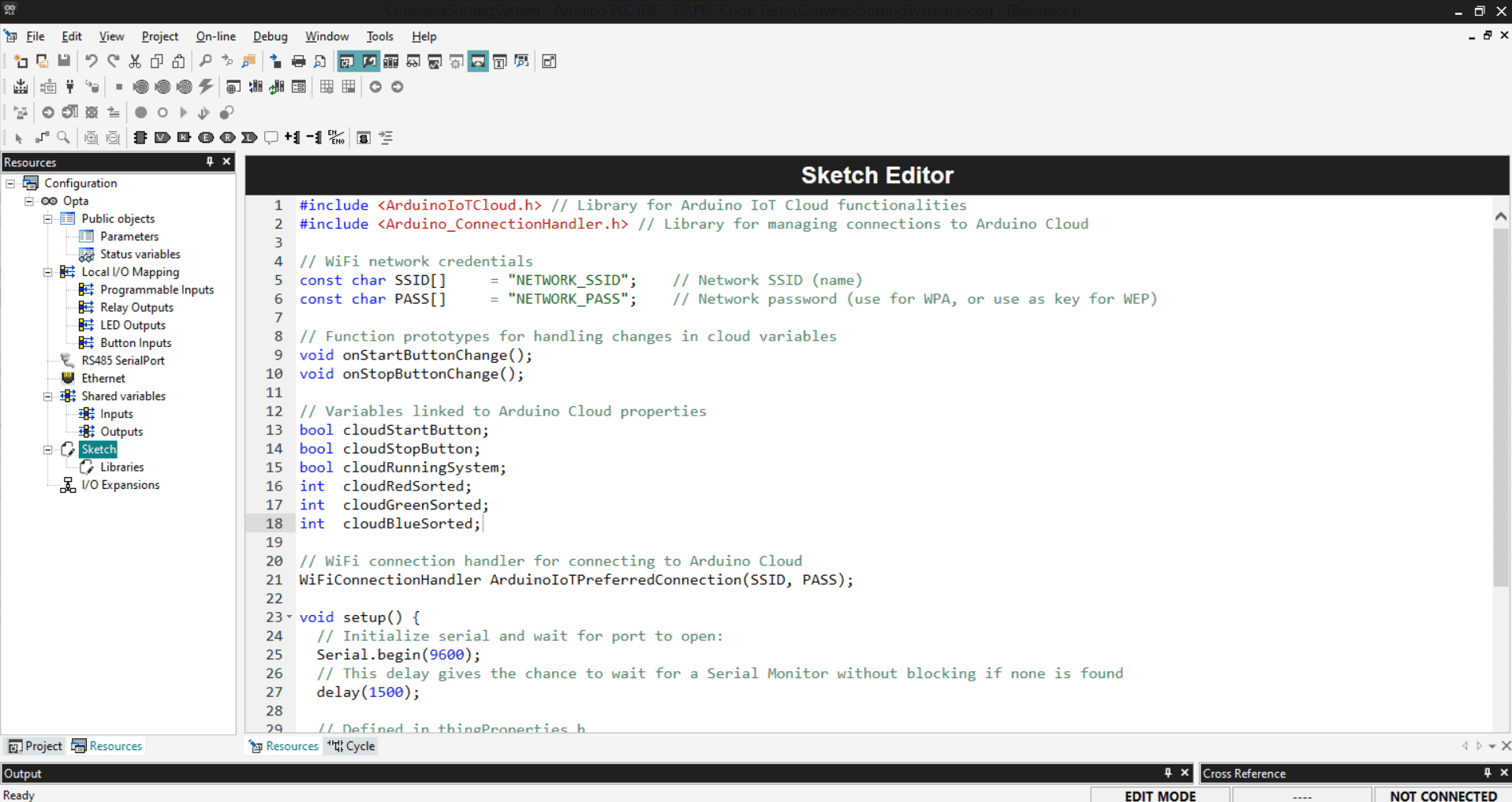Image resolution: width=1512 pixels, height=802 pixels.
Task: Toggle the Resources wrench pane button
Action: pos(369,62)
